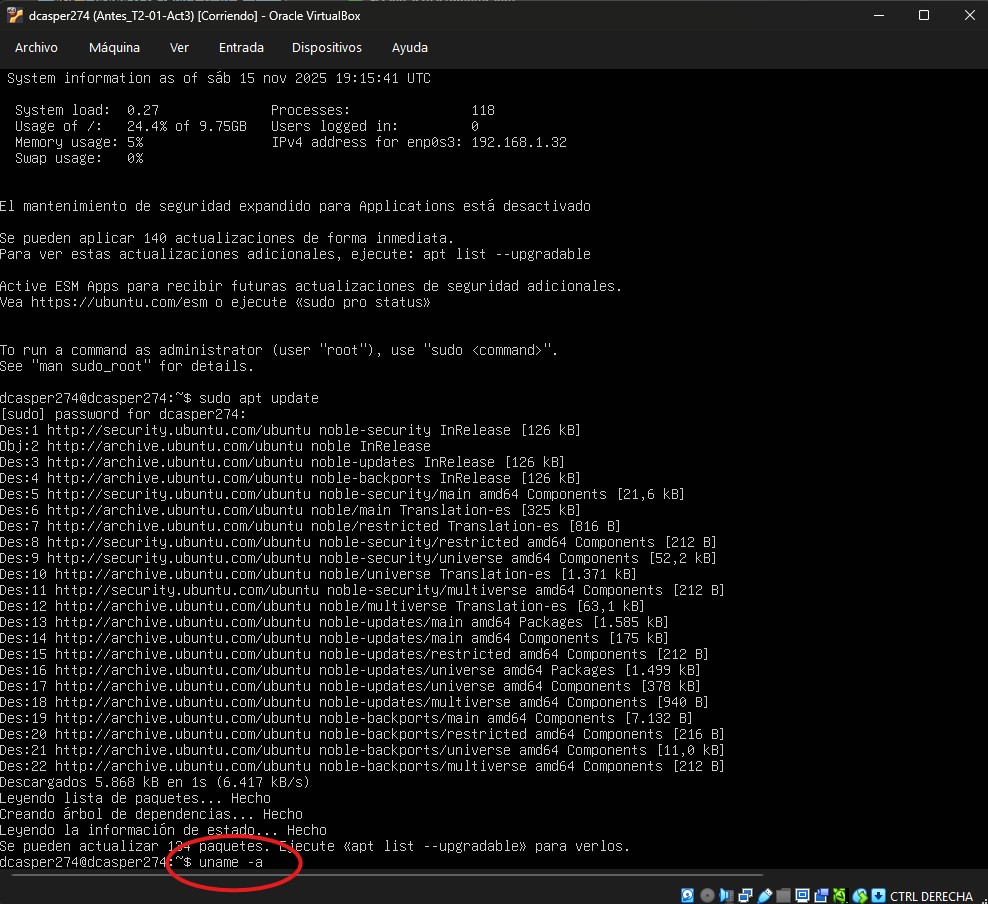Click the green CPU virtualization status icon
The image size is (988, 904).
tap(841, 895)
